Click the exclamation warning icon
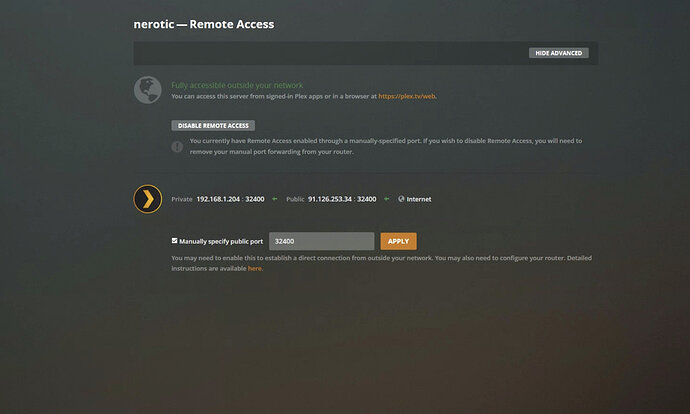Viewport: 690px width, 414px height. 177,147
